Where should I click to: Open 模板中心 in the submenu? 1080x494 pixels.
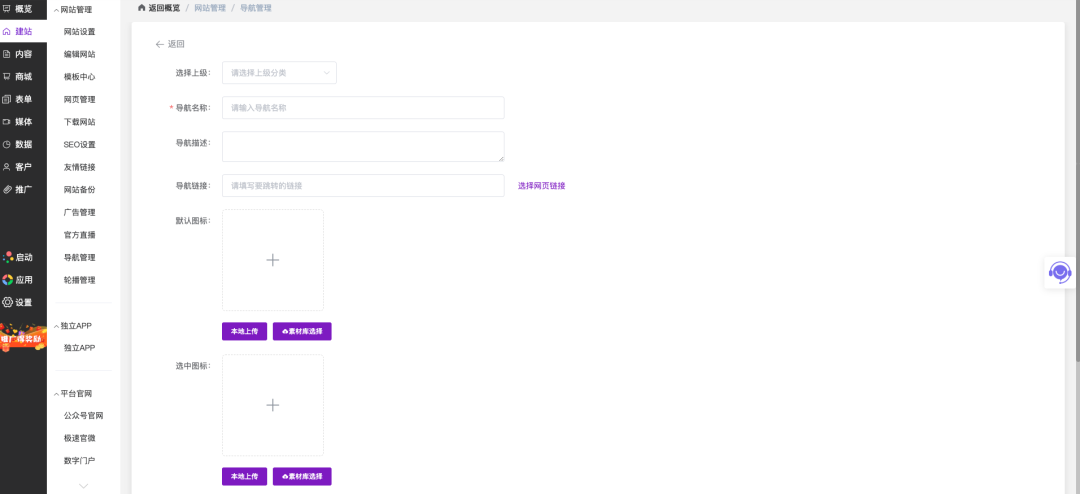79,76
